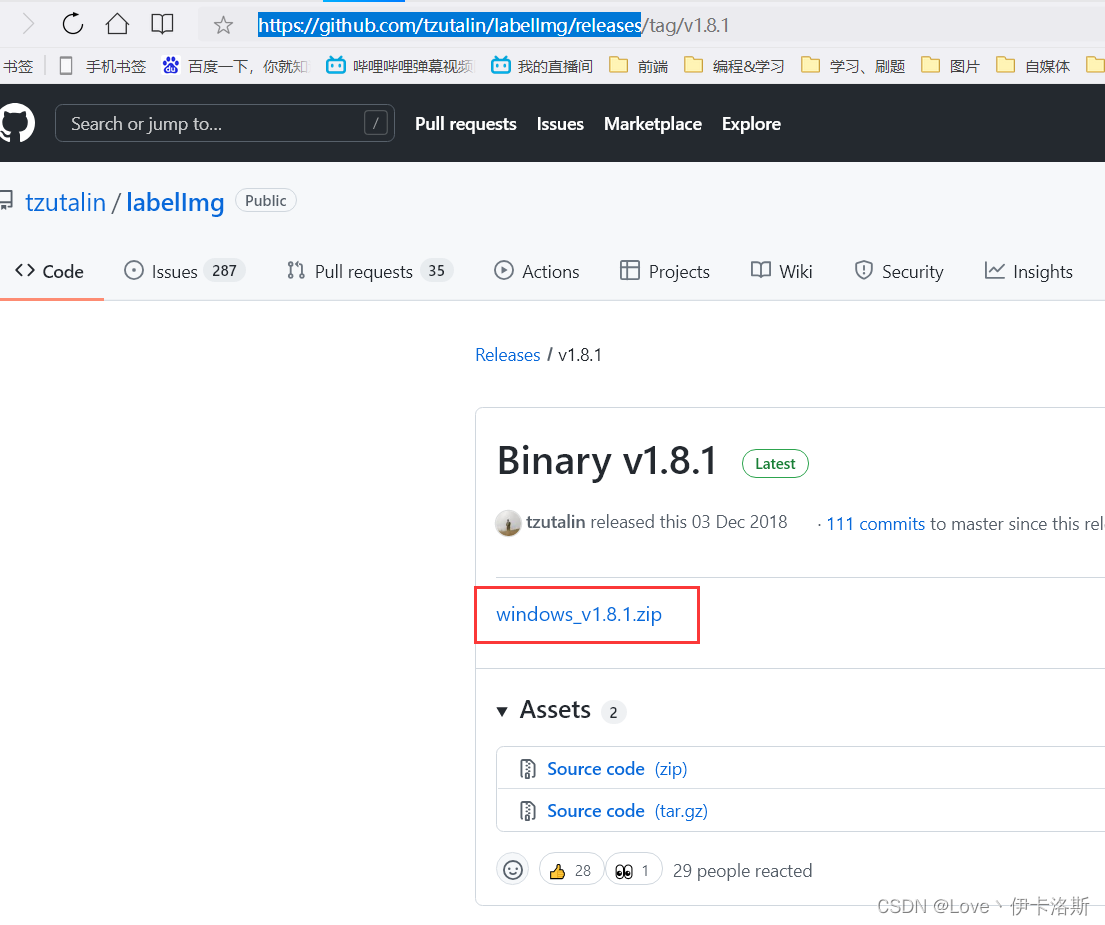This screenshot has height=925, width=1105.
Task: Open the 111 commits link
Action: [875, 524]
